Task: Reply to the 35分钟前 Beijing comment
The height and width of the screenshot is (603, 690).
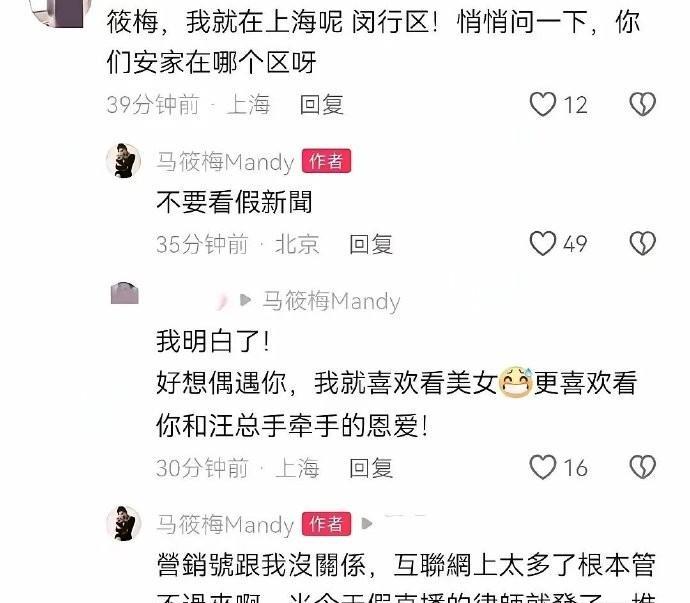Action: click(371, 244)
